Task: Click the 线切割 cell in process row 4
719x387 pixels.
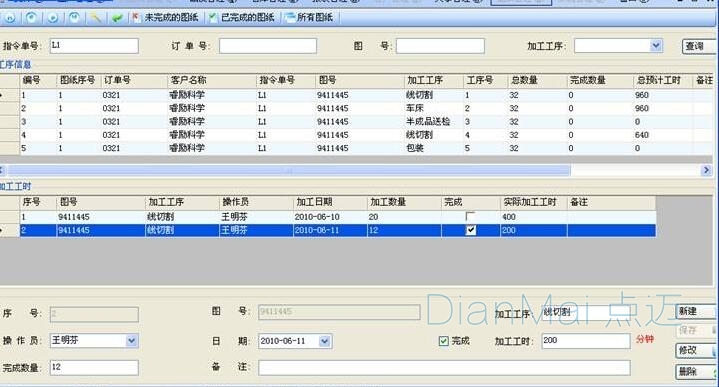Action: point(433,135)
